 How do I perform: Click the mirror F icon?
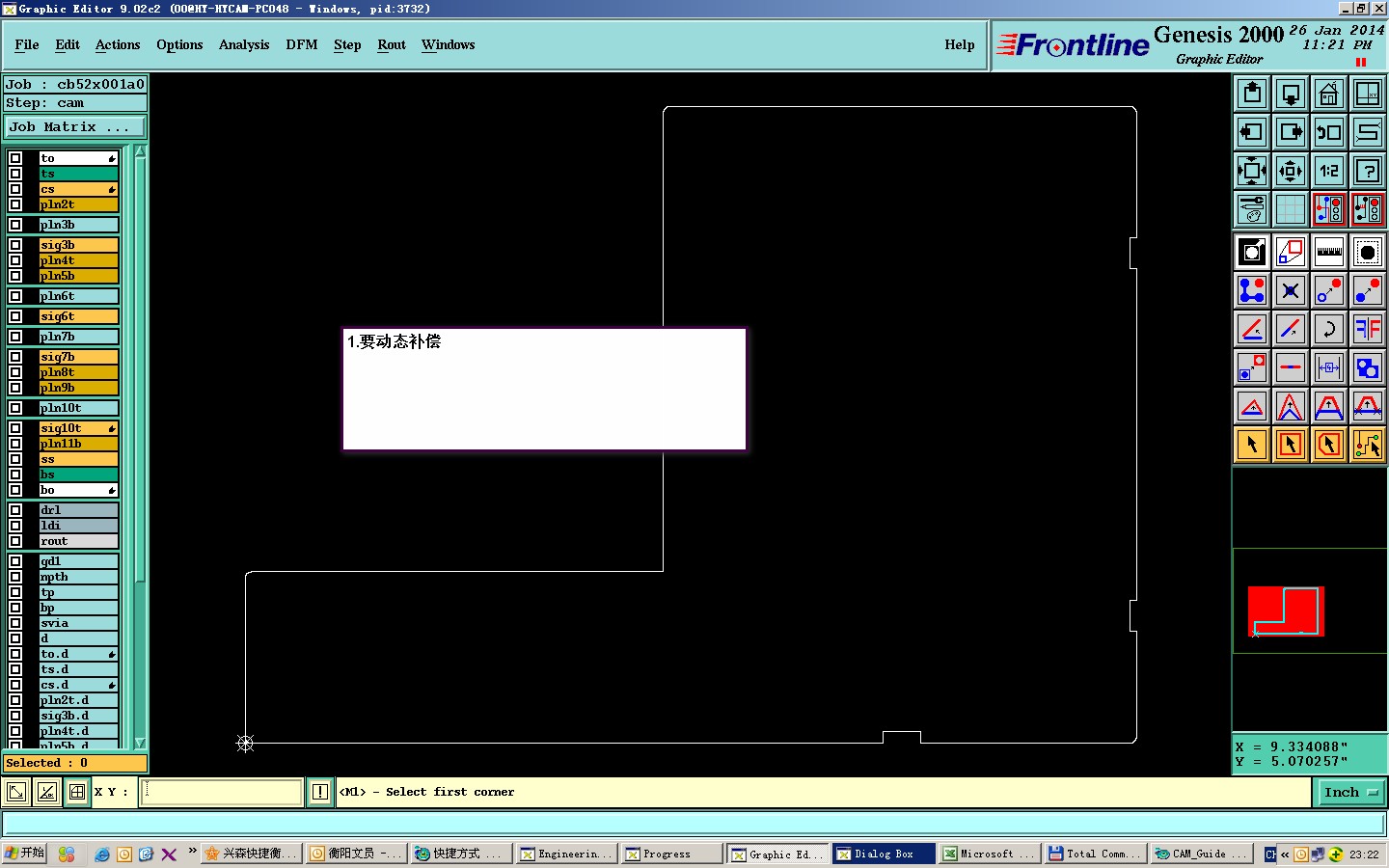click(x=1368, y=329)
